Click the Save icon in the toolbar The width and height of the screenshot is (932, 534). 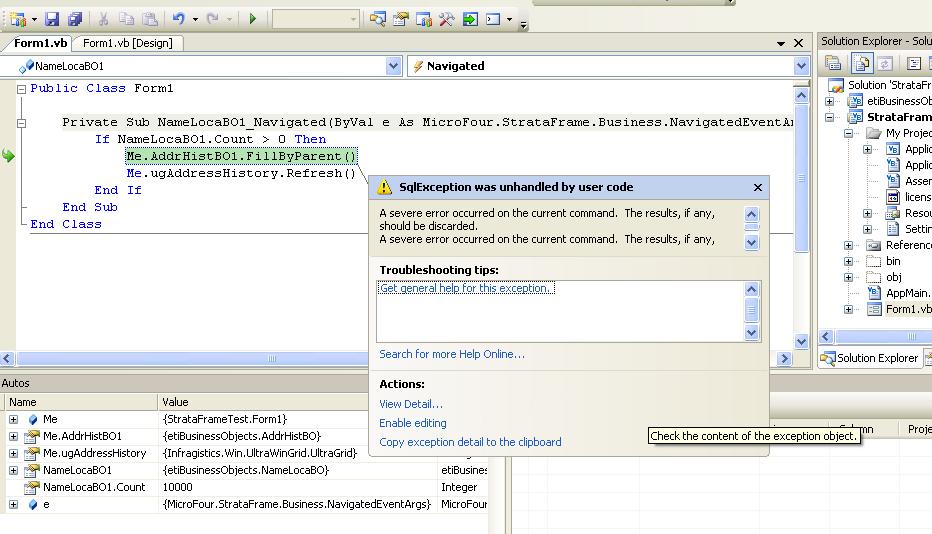pyautogui.click(x=52, y=19)
